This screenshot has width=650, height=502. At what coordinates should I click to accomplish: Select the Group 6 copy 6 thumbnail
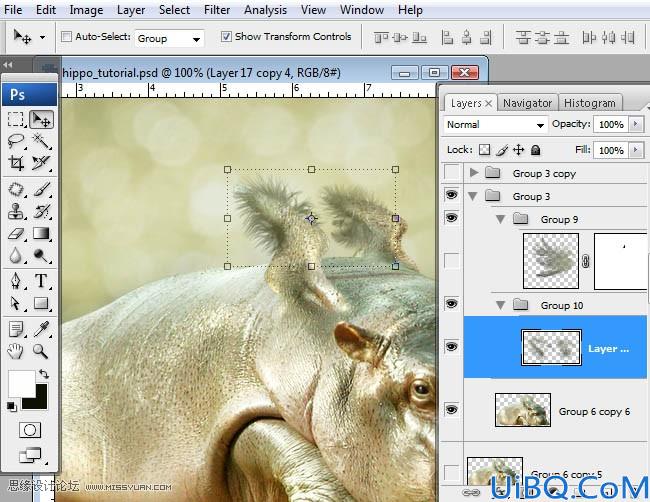pyautogui.click(x=523, y=410)
